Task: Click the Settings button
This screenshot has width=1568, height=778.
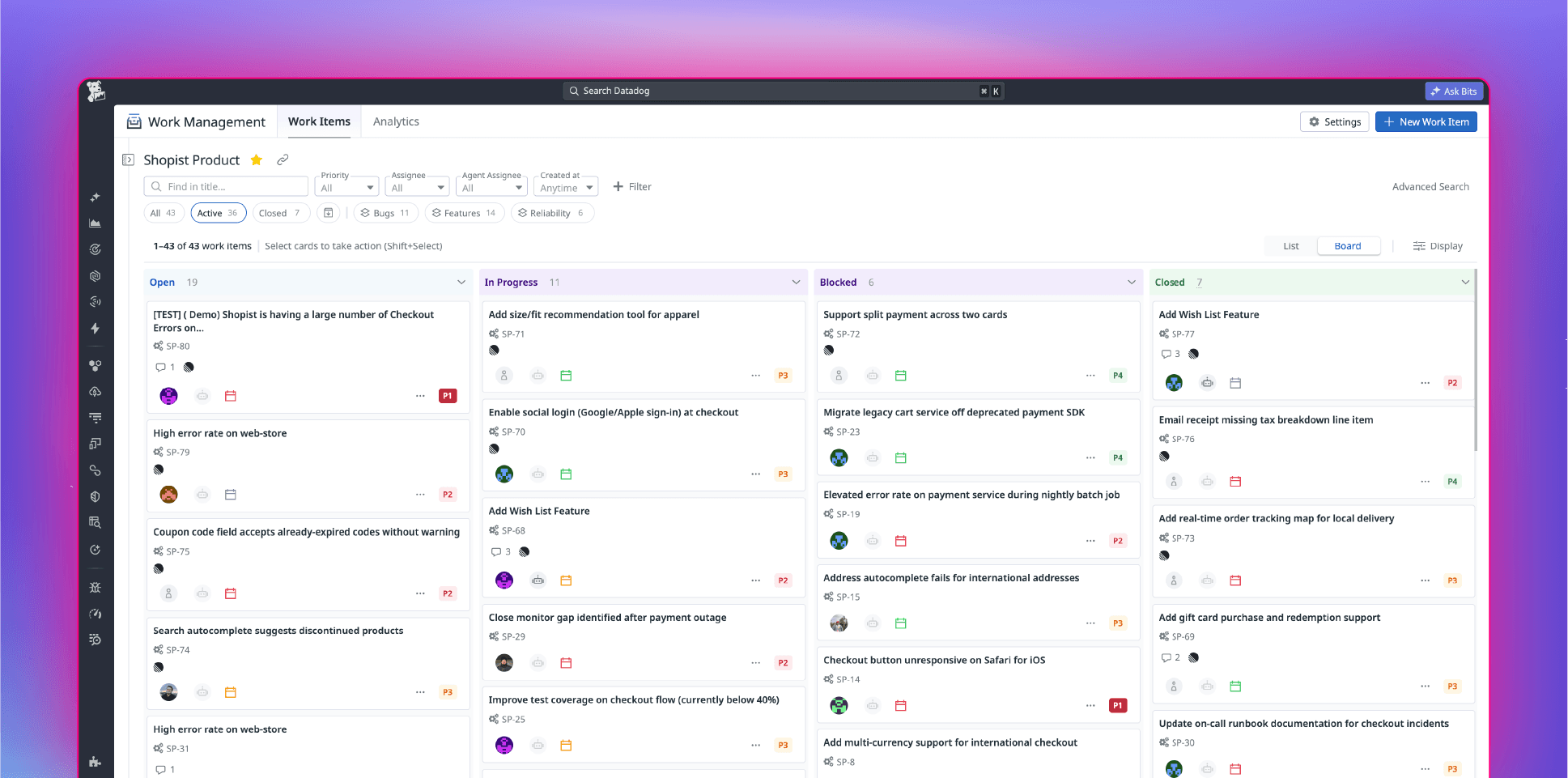Action: (x=1335, y=122)
